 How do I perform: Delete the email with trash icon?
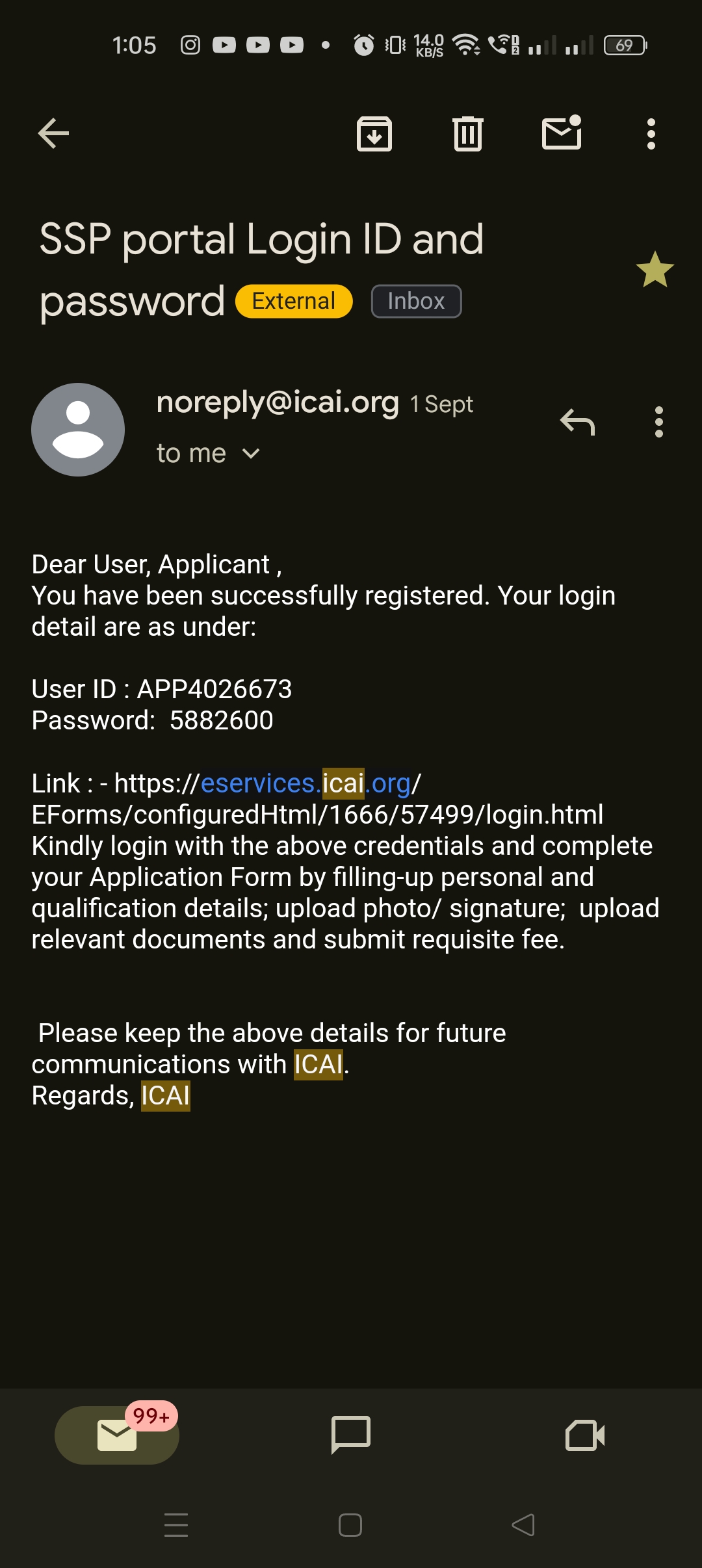click(x=467, y=134)
